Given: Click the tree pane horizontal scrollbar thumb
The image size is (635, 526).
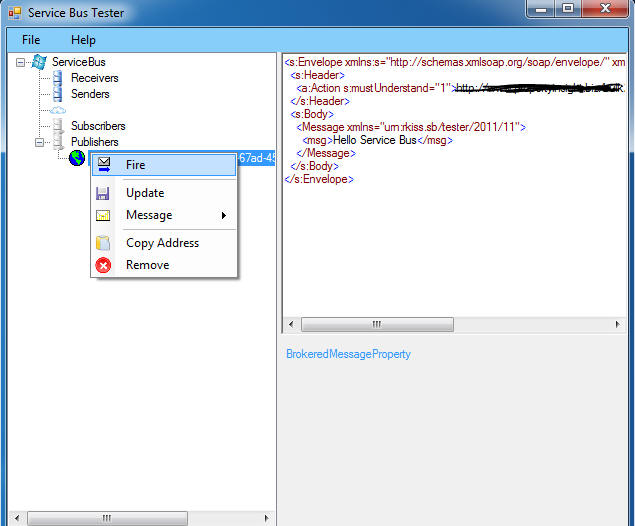Looking at the screenshot, I should (107, 518).
